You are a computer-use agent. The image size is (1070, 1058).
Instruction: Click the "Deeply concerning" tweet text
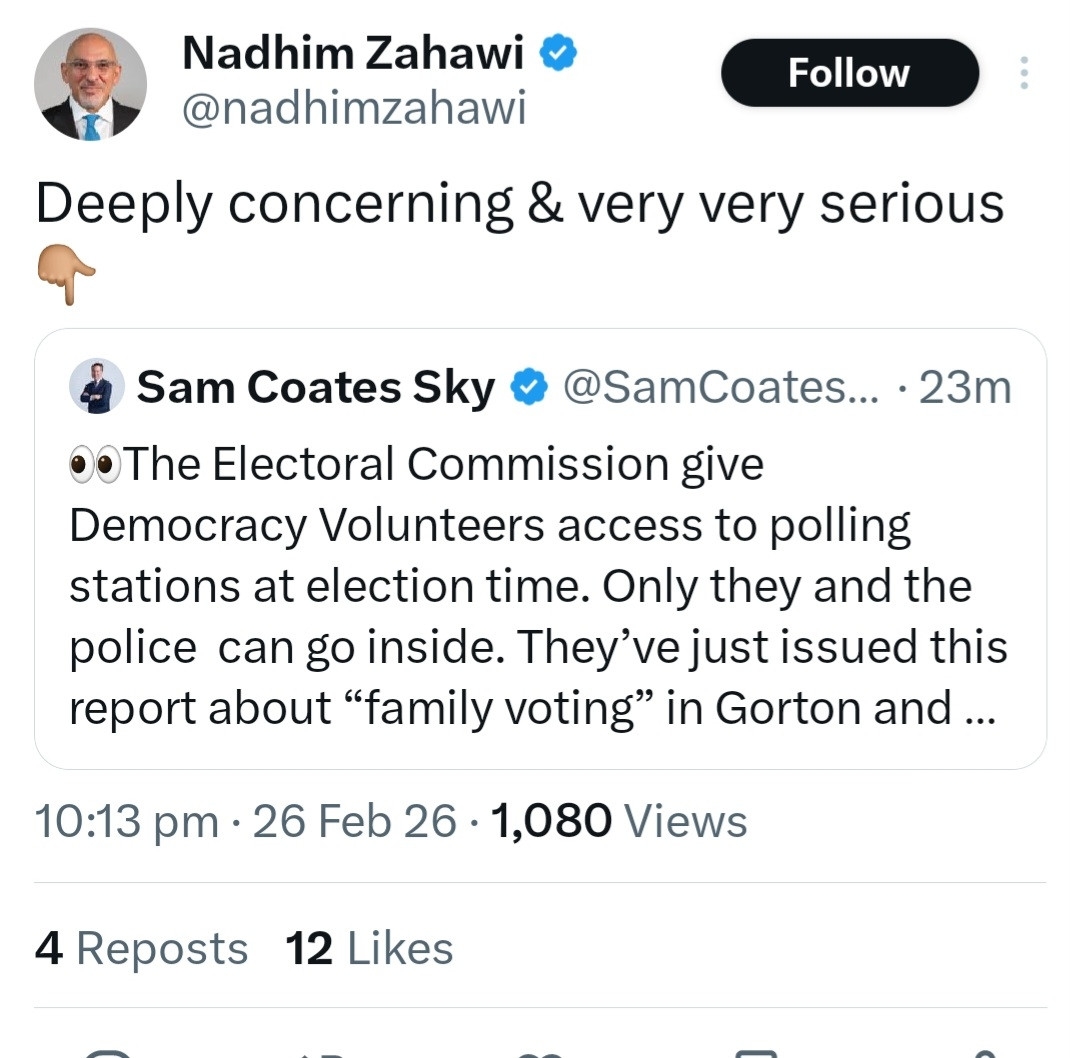[x=519, y=203]
